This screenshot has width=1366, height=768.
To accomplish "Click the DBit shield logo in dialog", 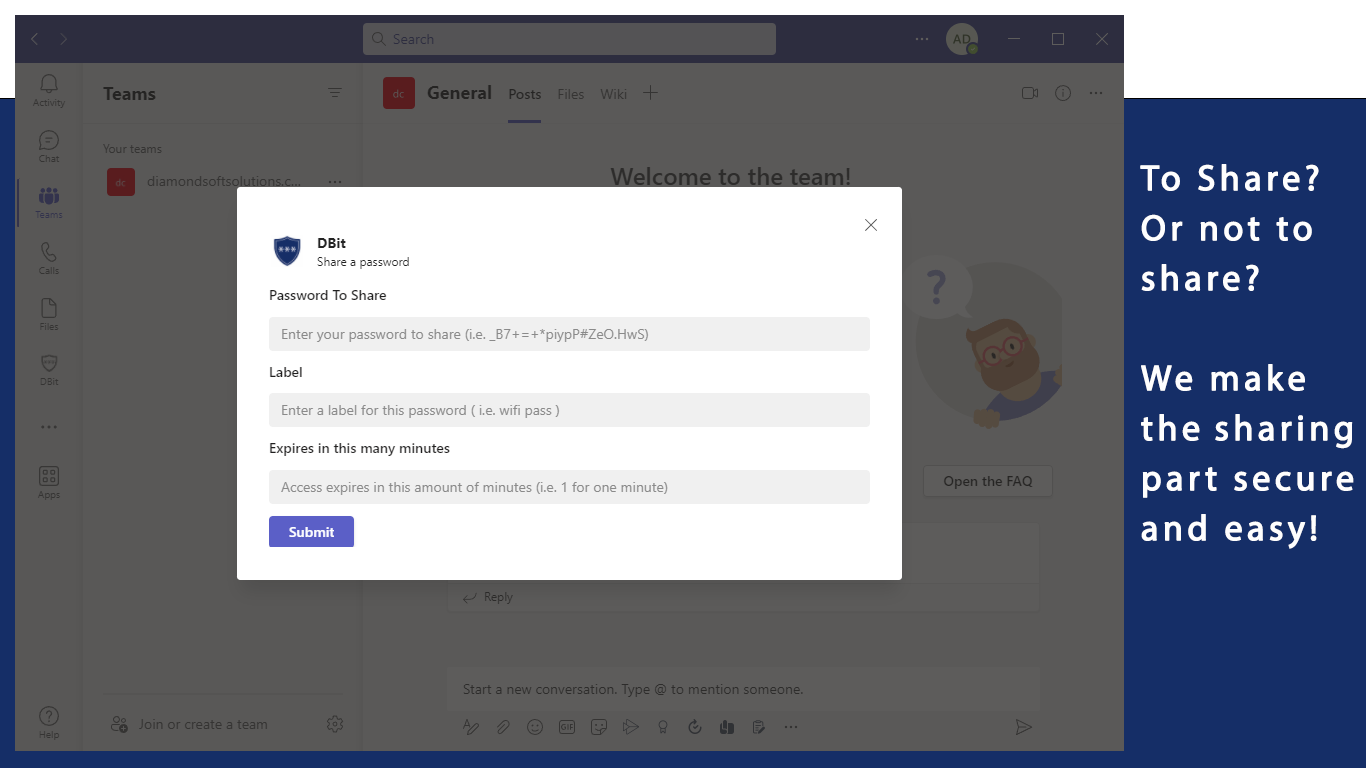I will click(x=287, y=251).
